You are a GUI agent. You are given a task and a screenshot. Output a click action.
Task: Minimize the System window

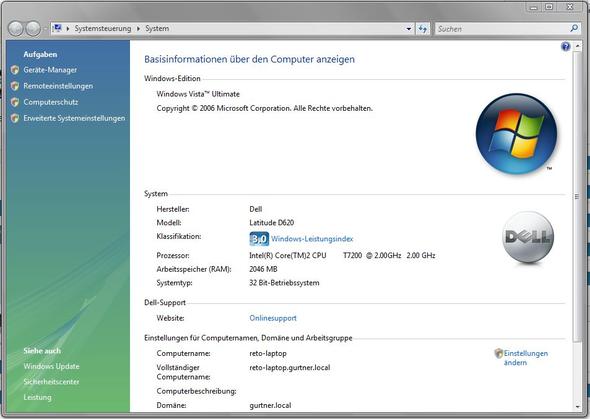pyautogui.click(x=534, y=8)
